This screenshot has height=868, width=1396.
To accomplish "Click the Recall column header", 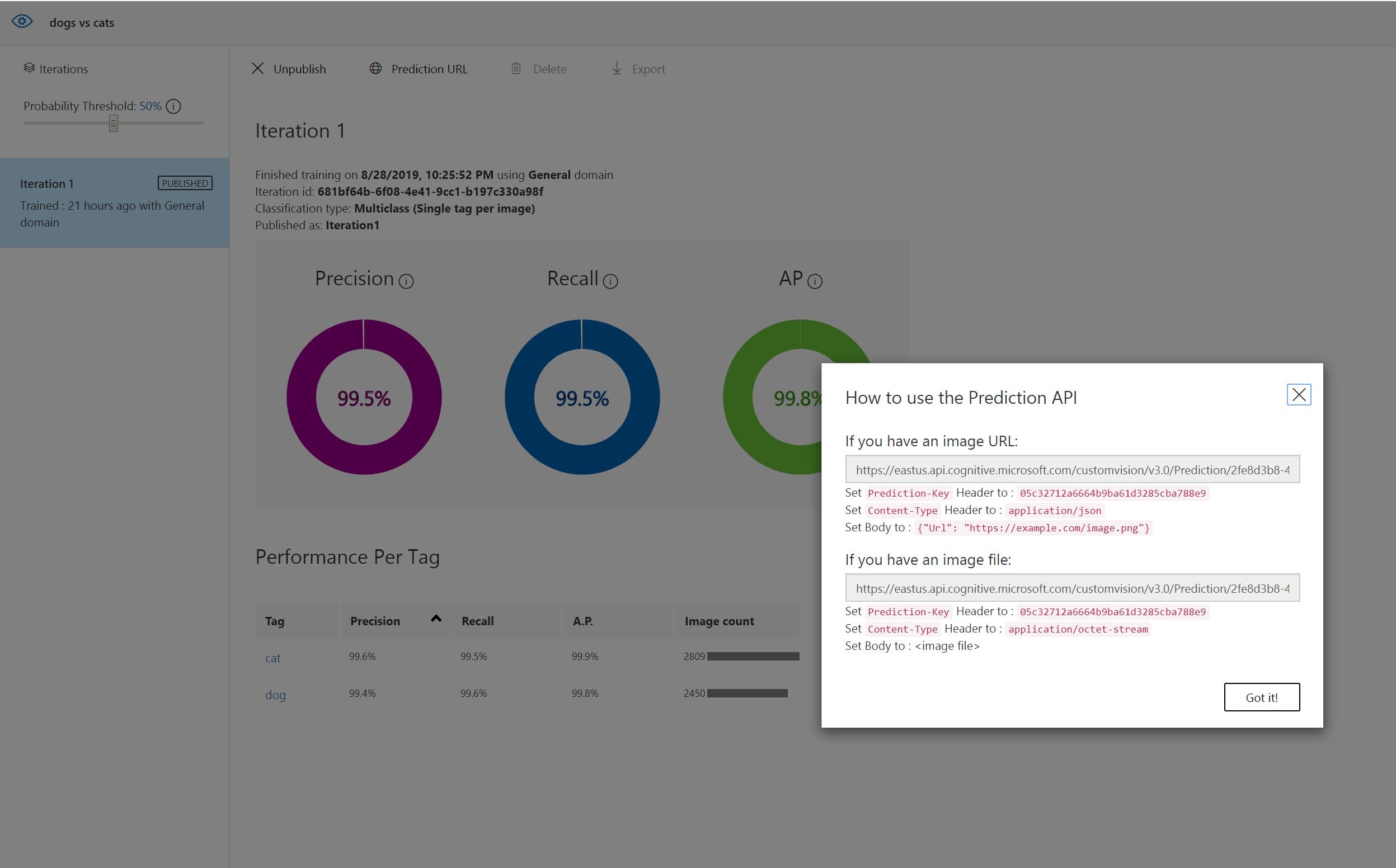I will coord(477,621).
